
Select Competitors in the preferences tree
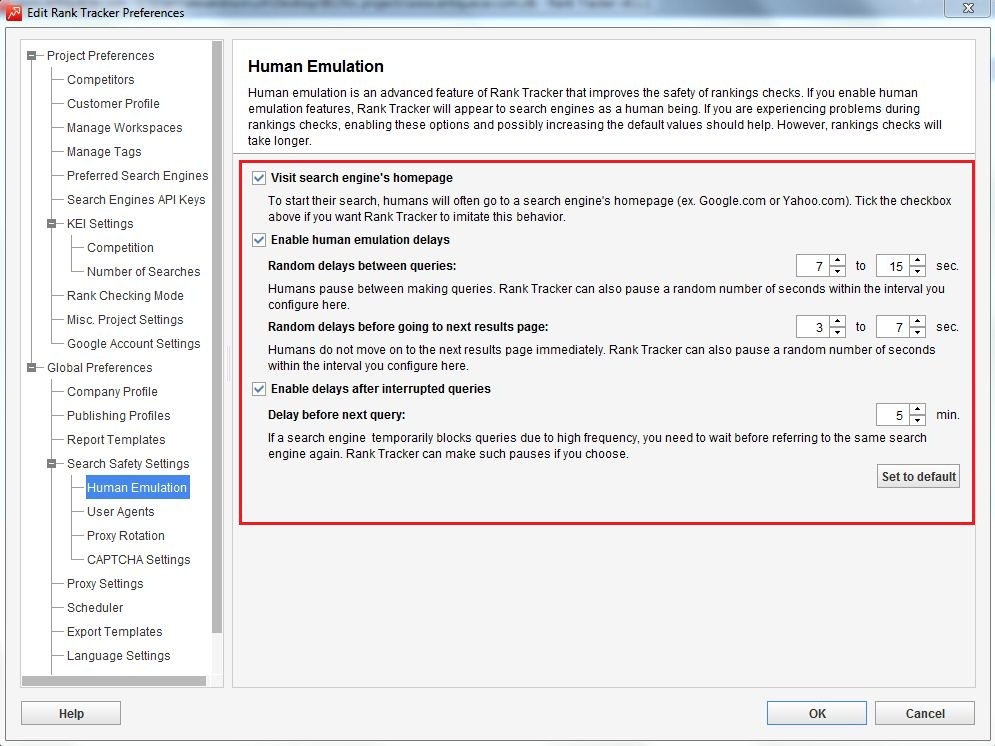coord(101,80)
